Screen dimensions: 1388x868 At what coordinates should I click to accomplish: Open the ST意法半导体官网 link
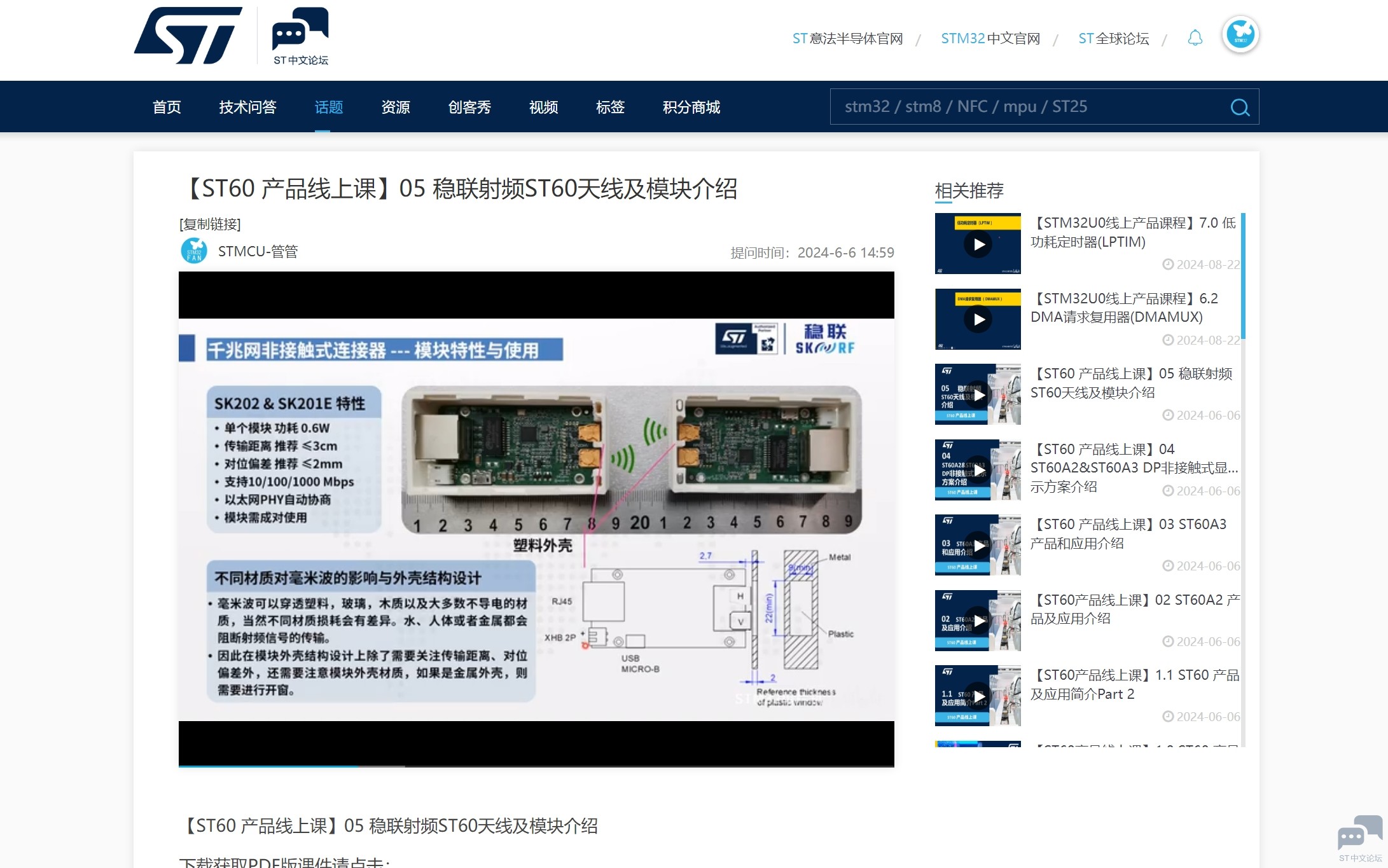(847, 39)
